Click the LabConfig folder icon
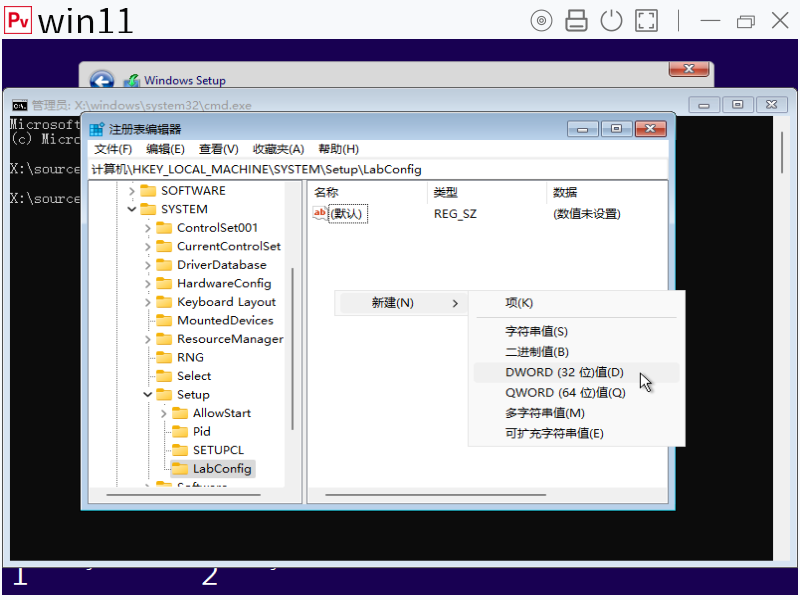800x600 pixels. click(x=180, y=468)
